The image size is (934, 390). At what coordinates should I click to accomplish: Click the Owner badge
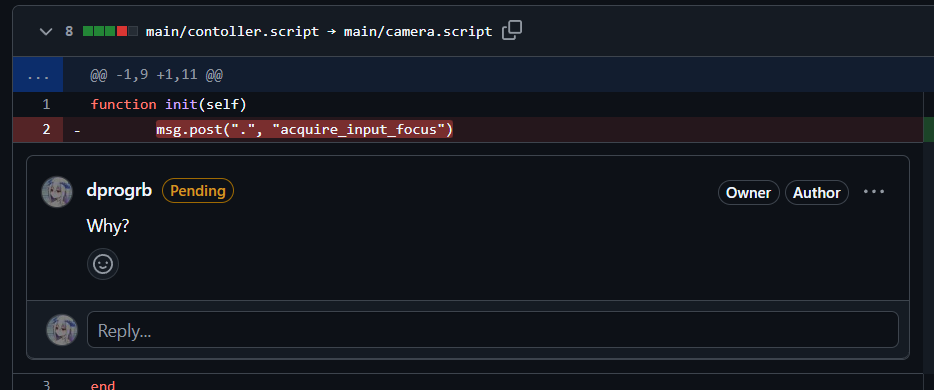[749, 192]
